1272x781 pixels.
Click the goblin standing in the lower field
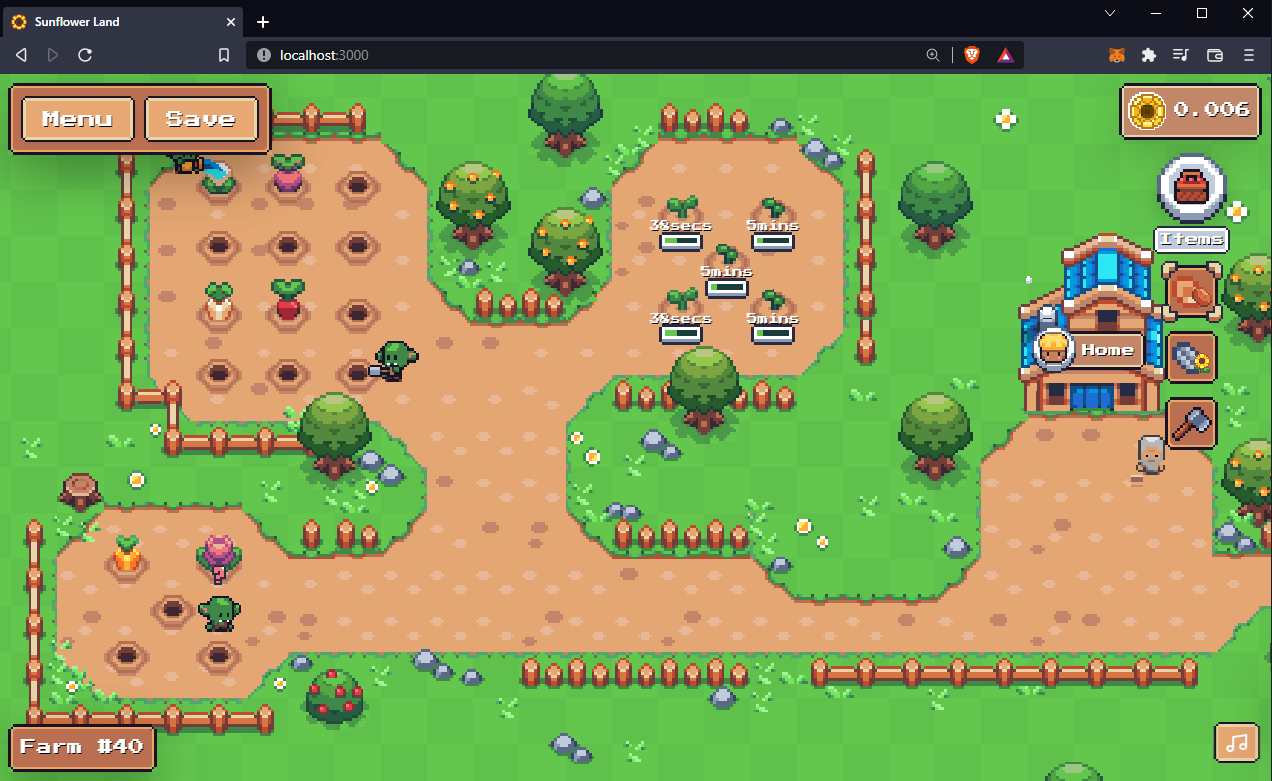pyautogui.click(x=218, y=613)
